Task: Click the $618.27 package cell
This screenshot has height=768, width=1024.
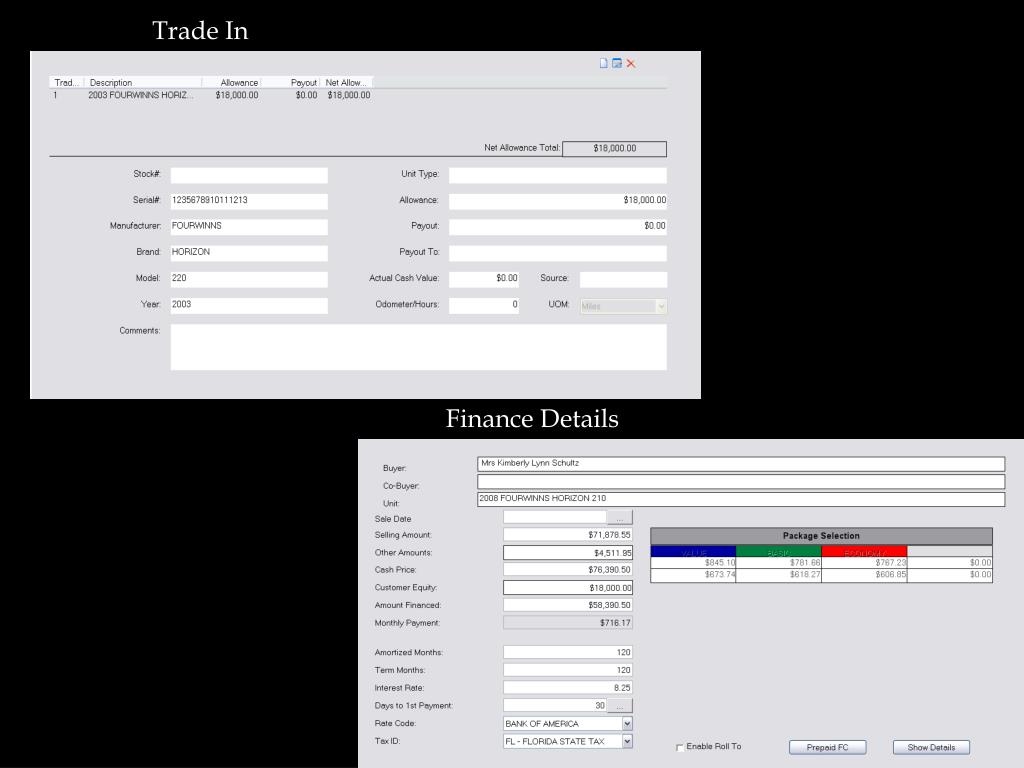Action: click(778, 575)
